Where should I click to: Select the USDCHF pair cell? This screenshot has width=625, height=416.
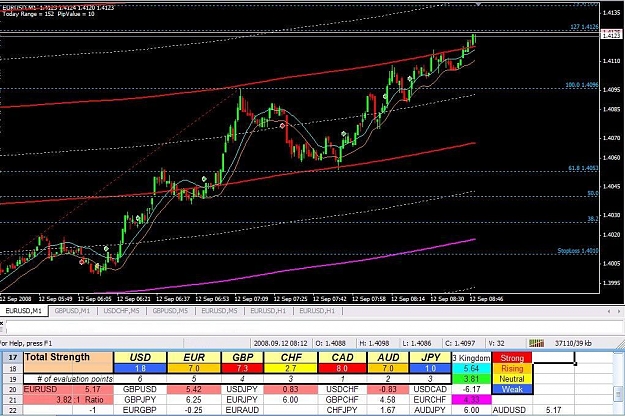[342, 389]
